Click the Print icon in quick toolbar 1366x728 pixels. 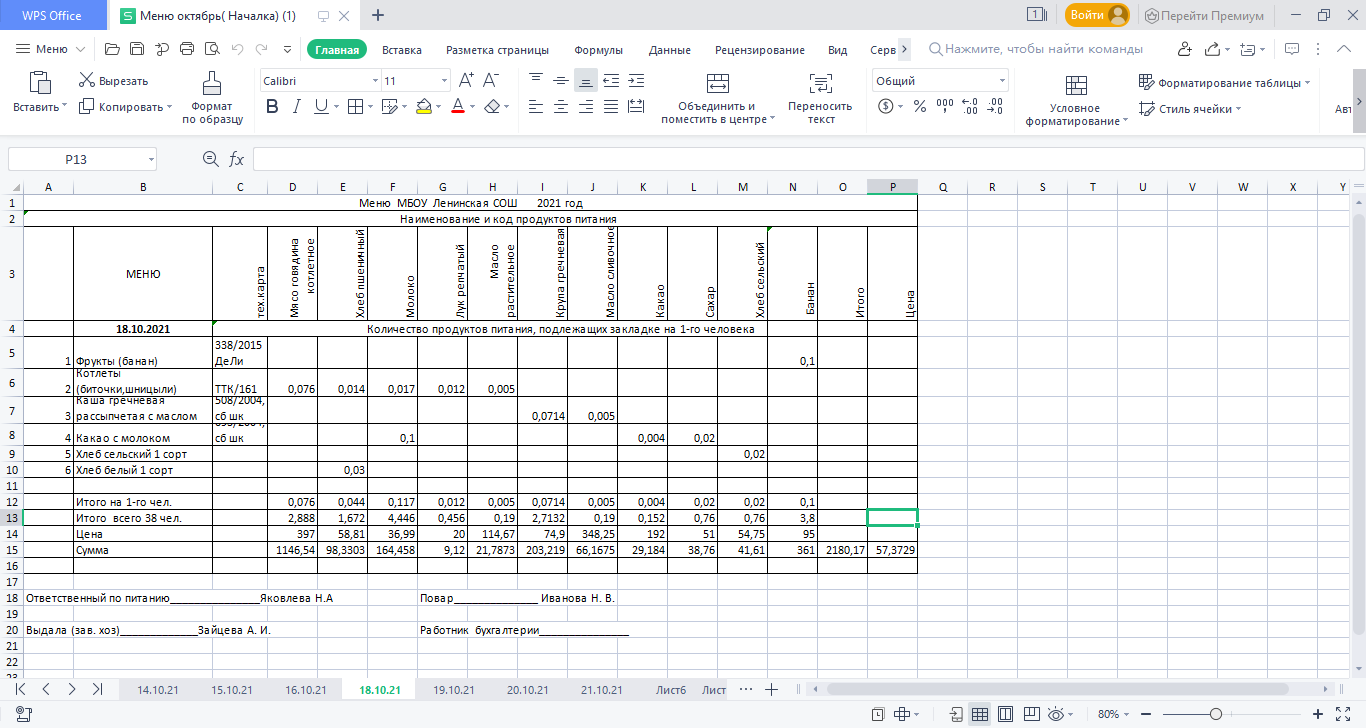point(186,49)
